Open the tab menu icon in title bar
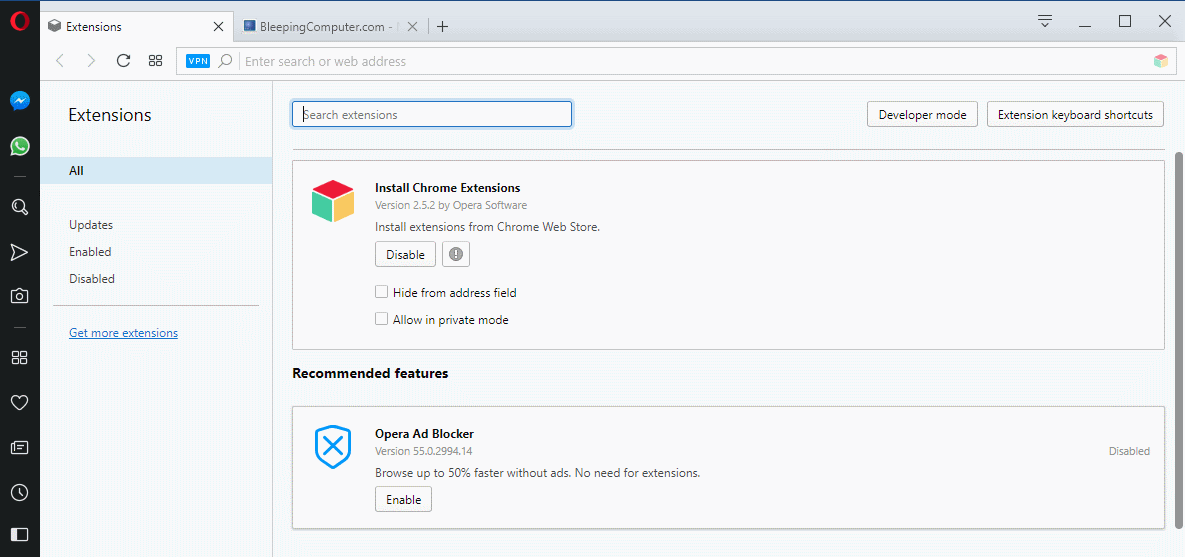This screenshot has width=1185, height=557. pyautogui.click(x=1045, y=20)
